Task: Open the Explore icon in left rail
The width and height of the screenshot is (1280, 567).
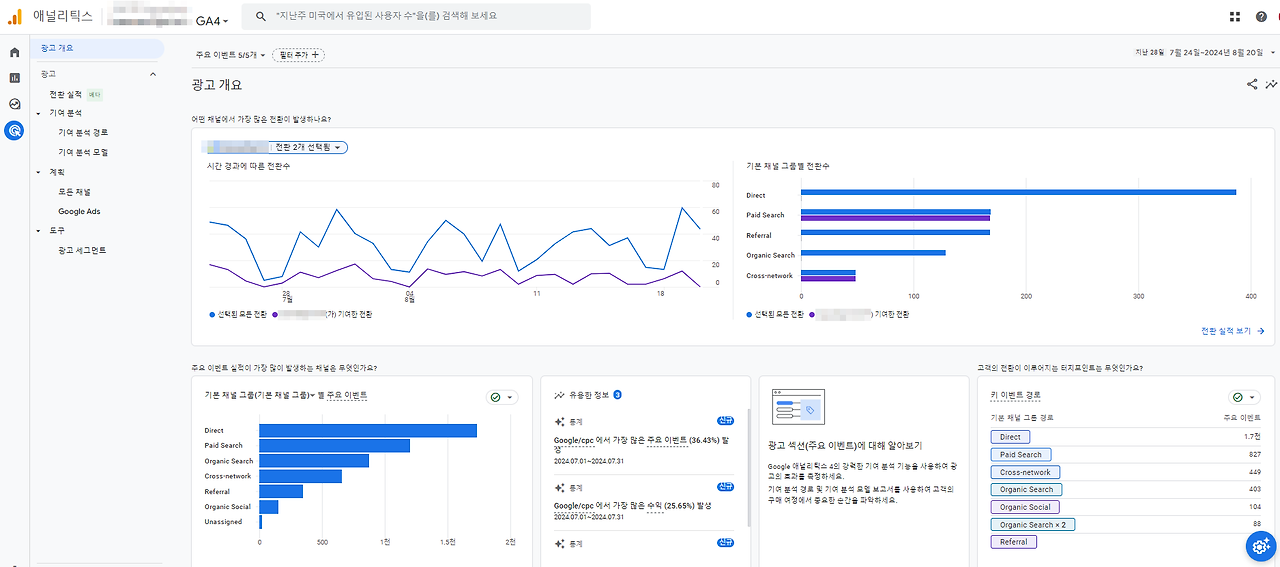Action: point(14,104)
